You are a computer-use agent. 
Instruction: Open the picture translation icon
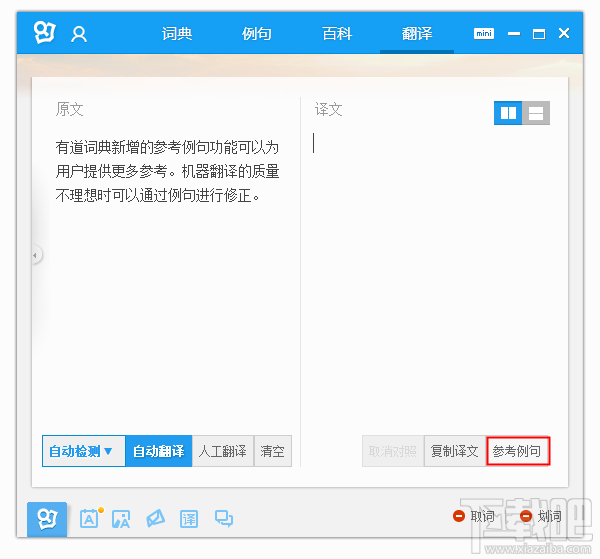click(121, 519)
